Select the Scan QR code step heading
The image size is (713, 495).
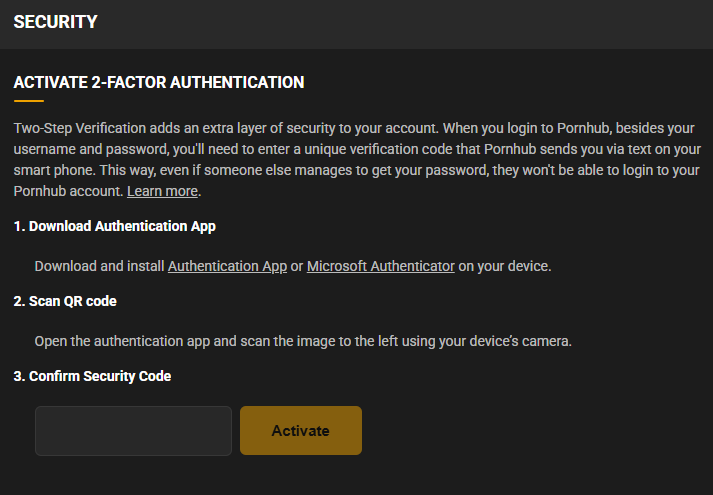tap(65, 301)
